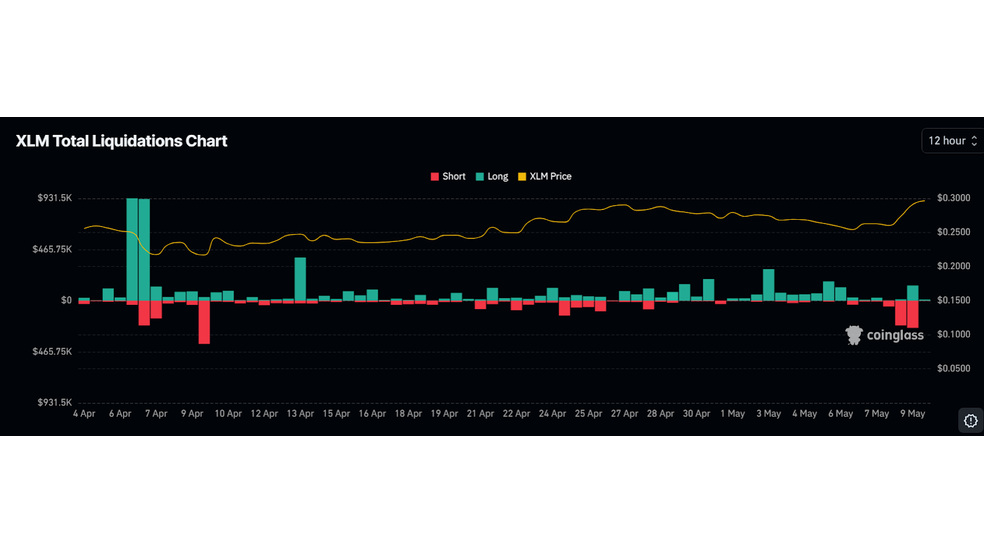984x554 pixels.
Task: Click the $0.2500 price axis label
Action: click(953, 232)
